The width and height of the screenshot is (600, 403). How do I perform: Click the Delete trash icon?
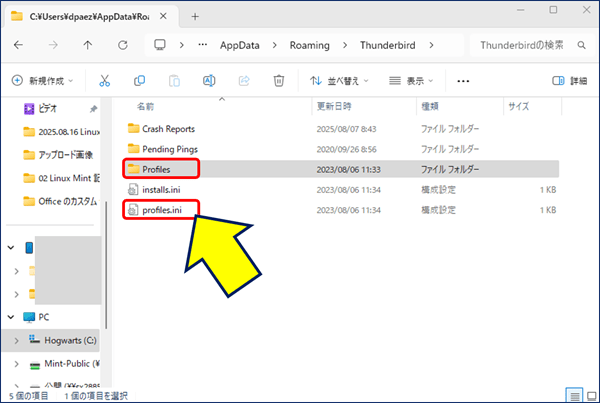click(279, 81)
